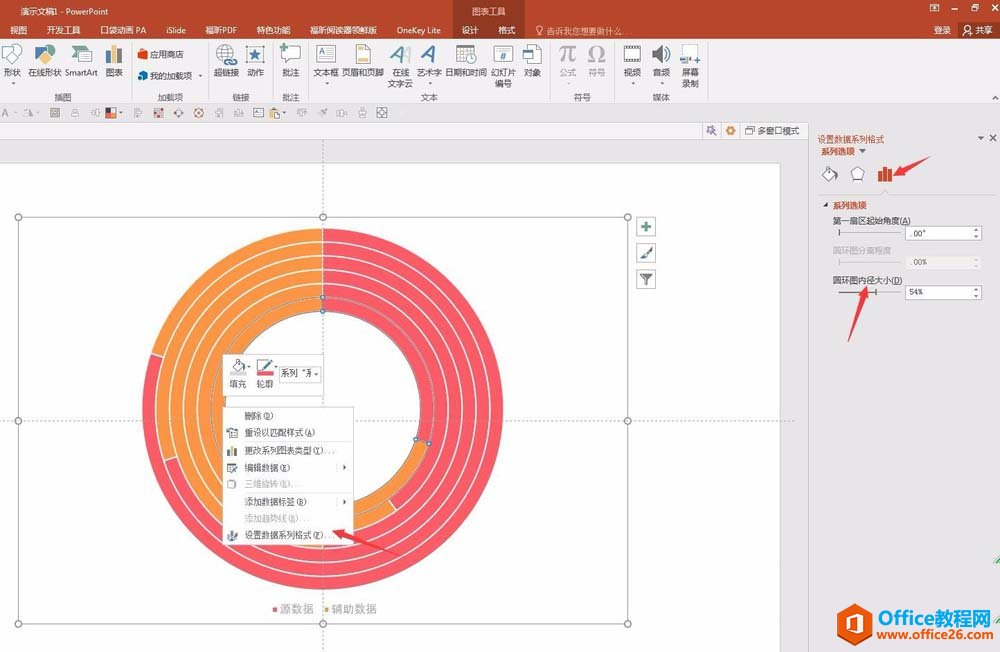The image size is (1000, 652).
Task: Expand the 填充 fill color dropdown arrow
Action: tap(249, 367)
